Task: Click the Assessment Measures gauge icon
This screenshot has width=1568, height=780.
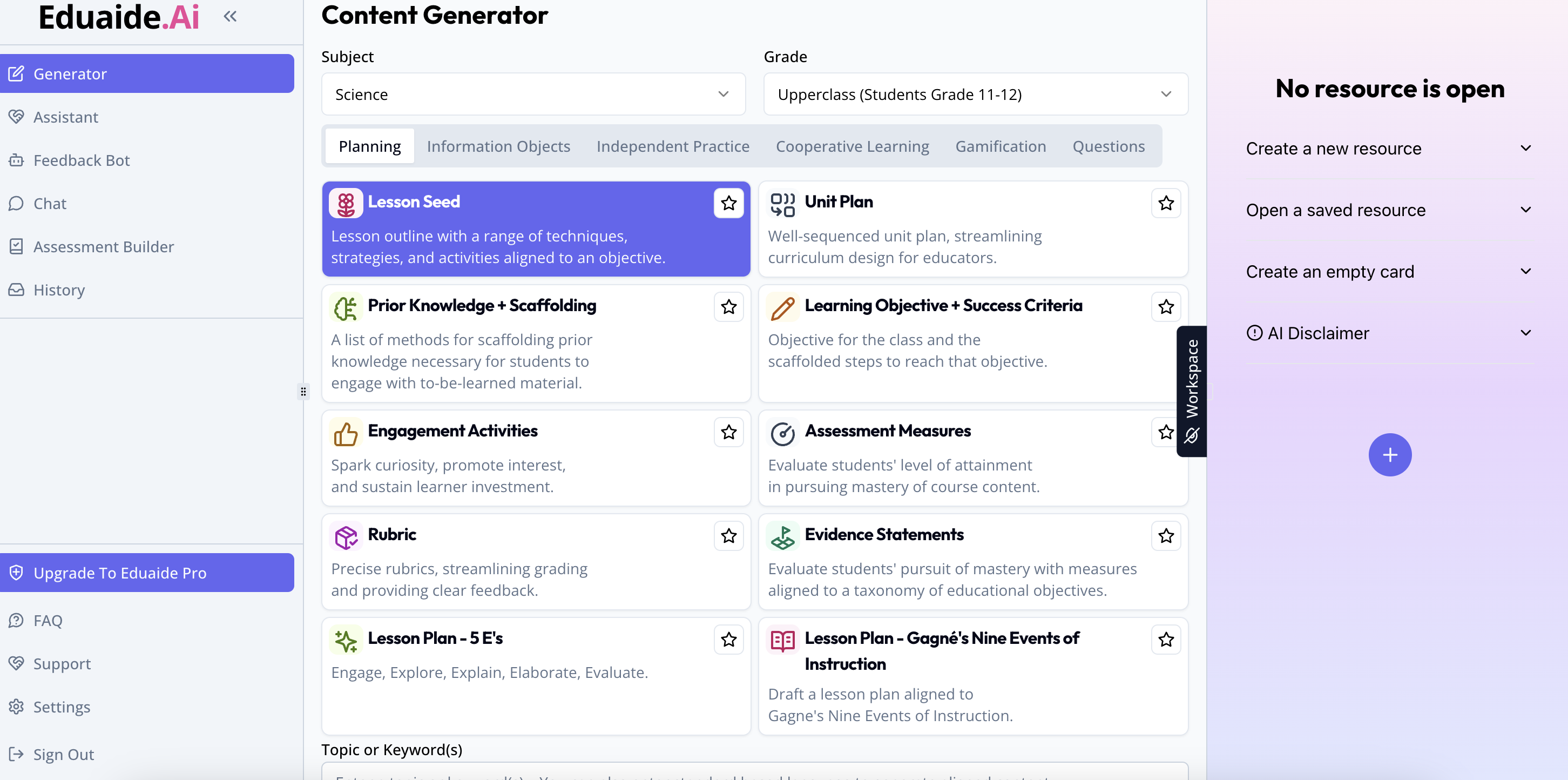Action: 782,433
